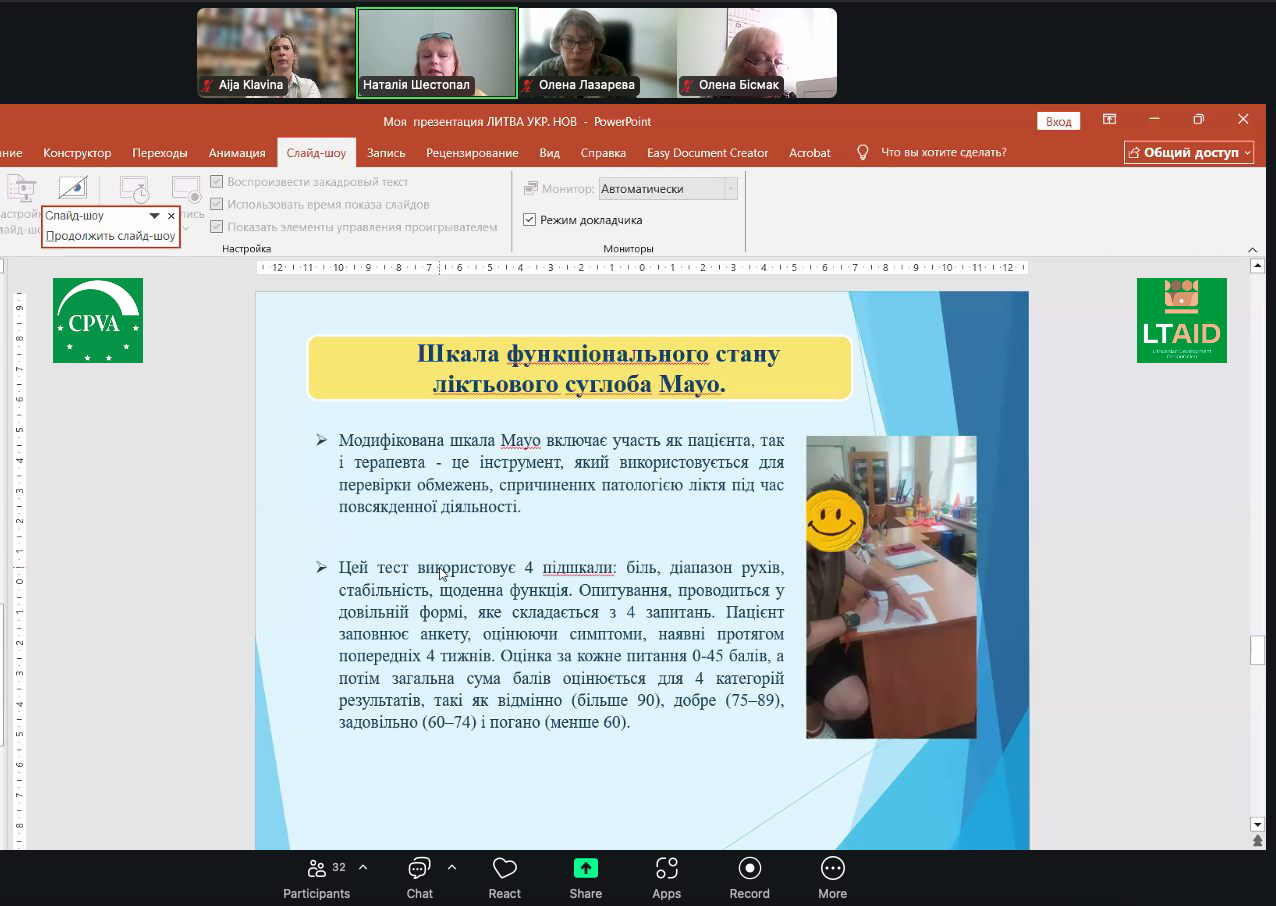Open the floating Слайд-шоу toolbar options arrow

click(155, 216)
